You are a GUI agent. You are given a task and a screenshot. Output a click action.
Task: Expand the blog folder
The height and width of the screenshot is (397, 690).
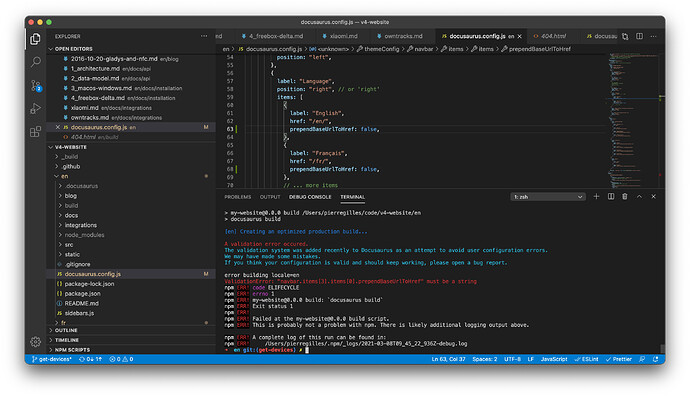pos(131,196)
